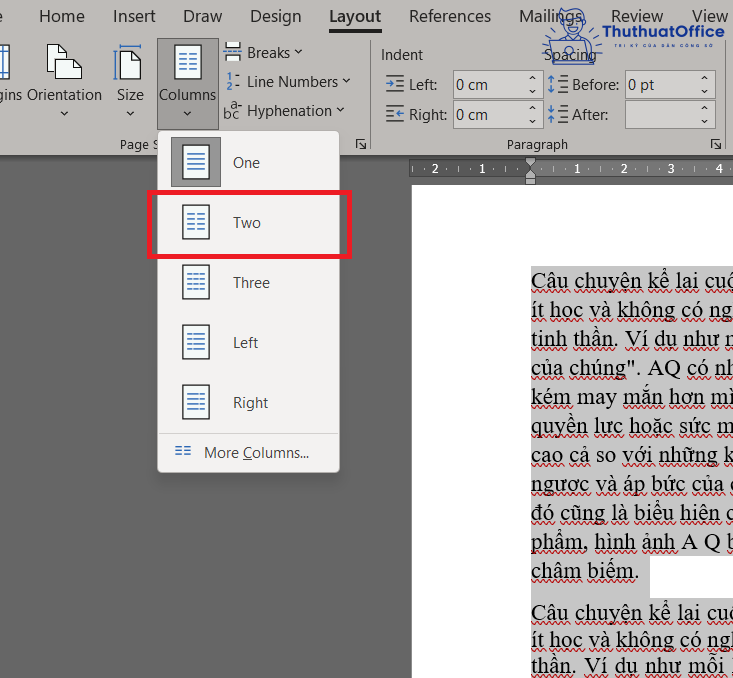Screen dimensions: 733x678
Task: Increase Indent Right with up arrow
Action: click(532, 108)
